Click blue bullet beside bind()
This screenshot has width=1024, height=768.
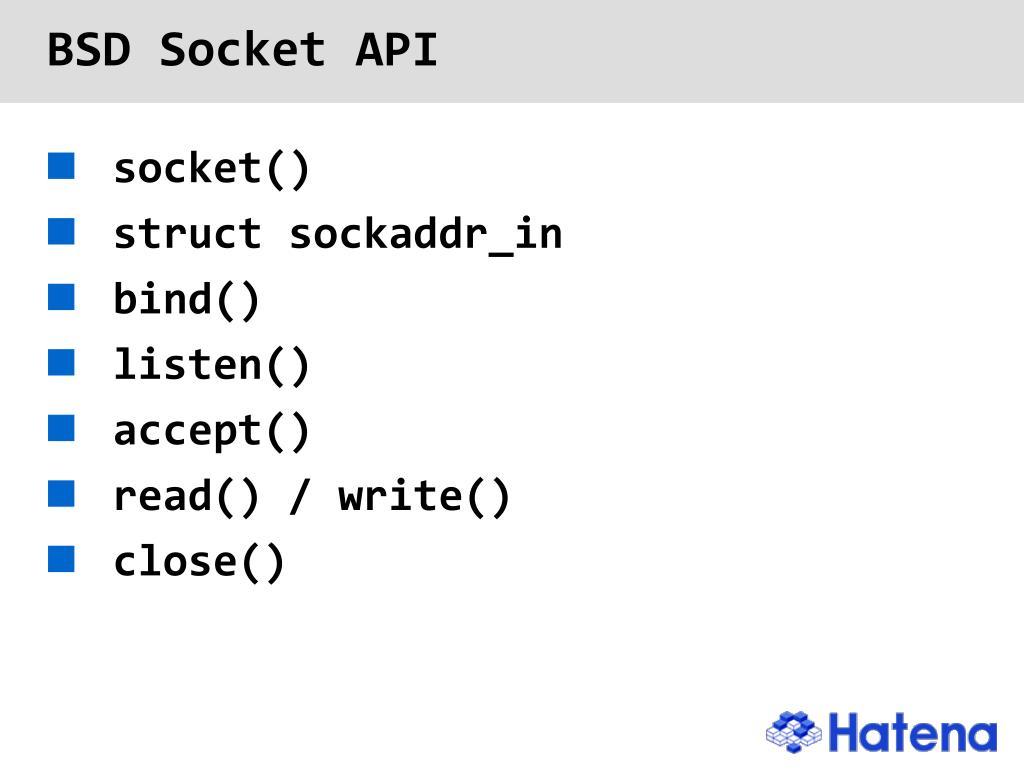61,296
